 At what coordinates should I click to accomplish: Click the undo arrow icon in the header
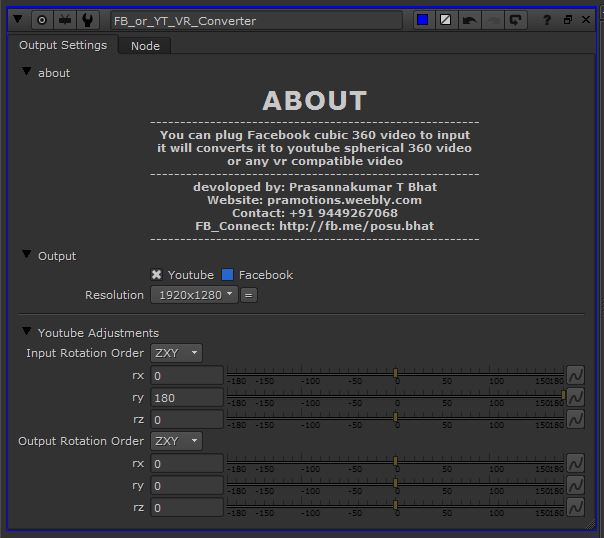click(469, 20)
